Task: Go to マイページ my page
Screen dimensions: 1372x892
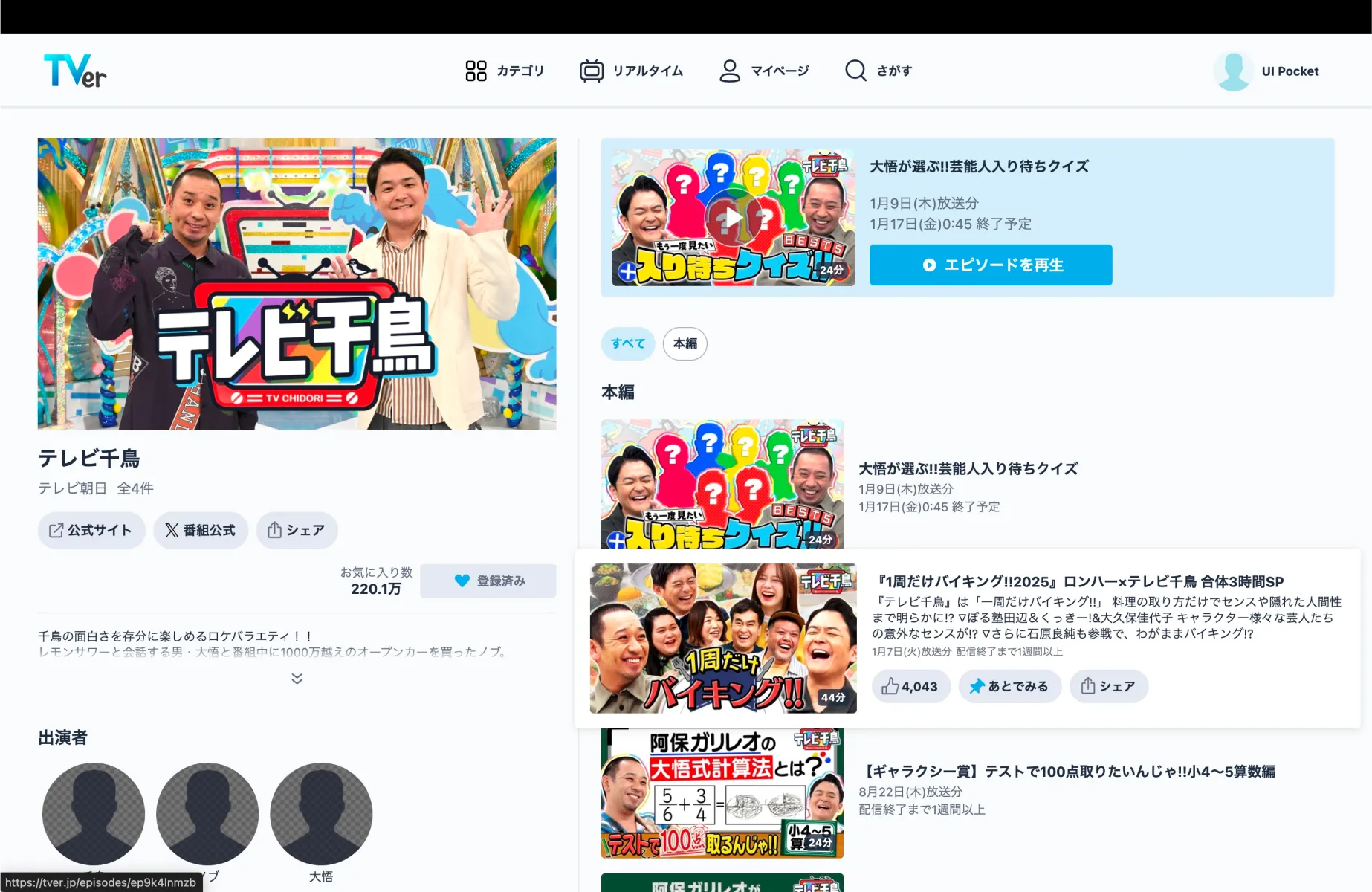Action: [x=764, y=71]
